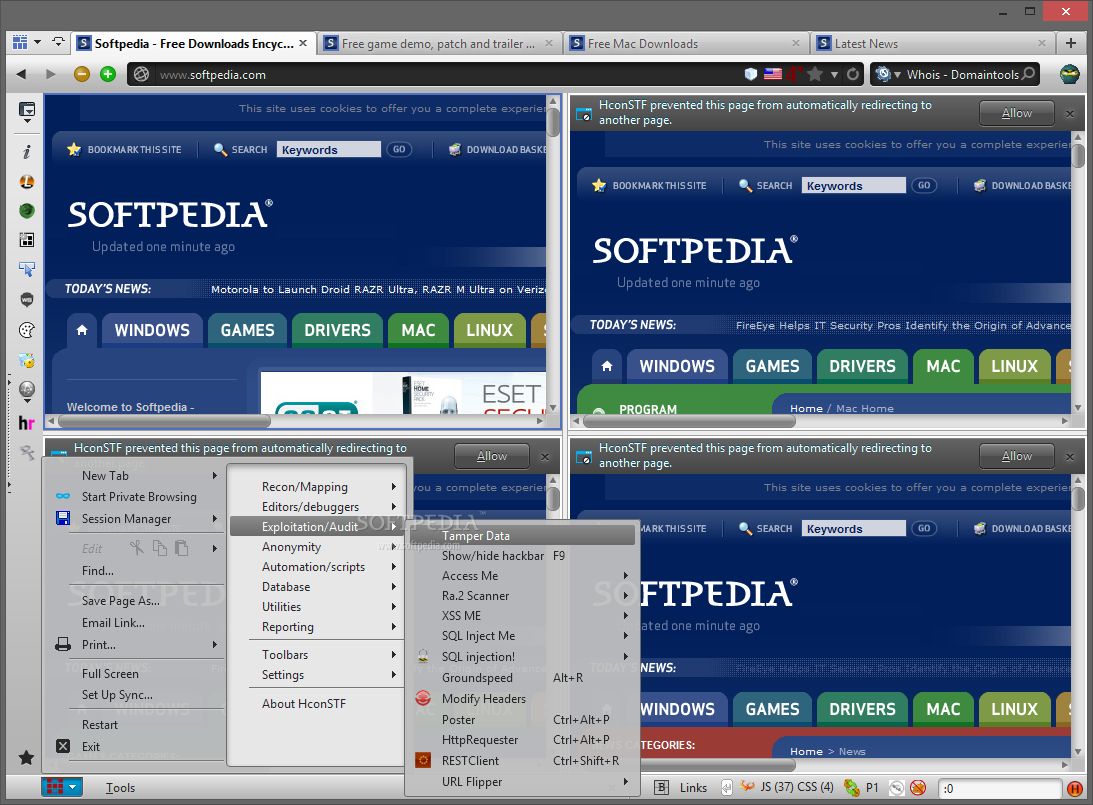Close the Softpedia - Free Downloads tab

(303, 43)
